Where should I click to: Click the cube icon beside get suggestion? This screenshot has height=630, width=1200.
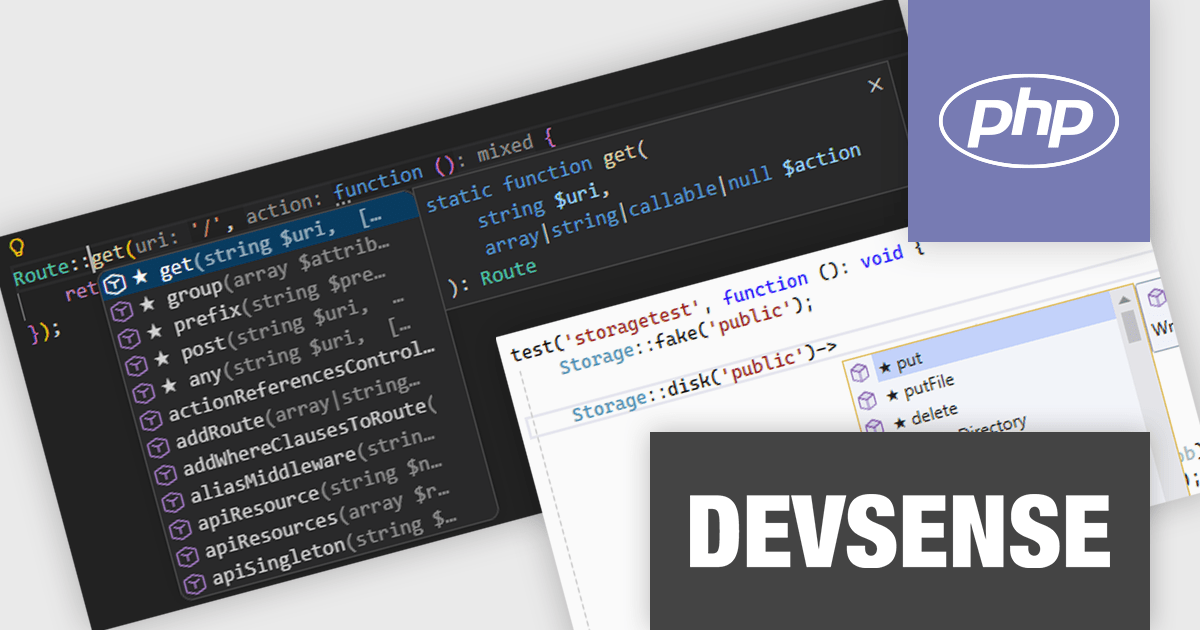coord(114,285)
